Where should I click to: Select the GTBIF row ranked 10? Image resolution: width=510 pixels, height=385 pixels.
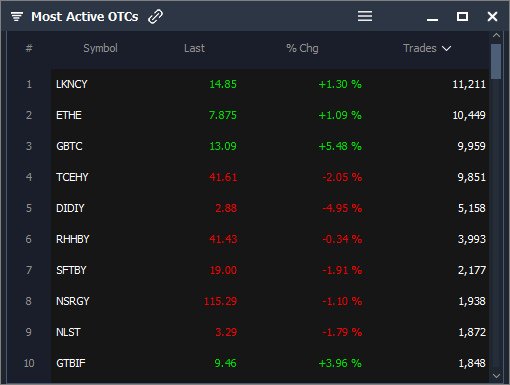(x=270, y=363)
